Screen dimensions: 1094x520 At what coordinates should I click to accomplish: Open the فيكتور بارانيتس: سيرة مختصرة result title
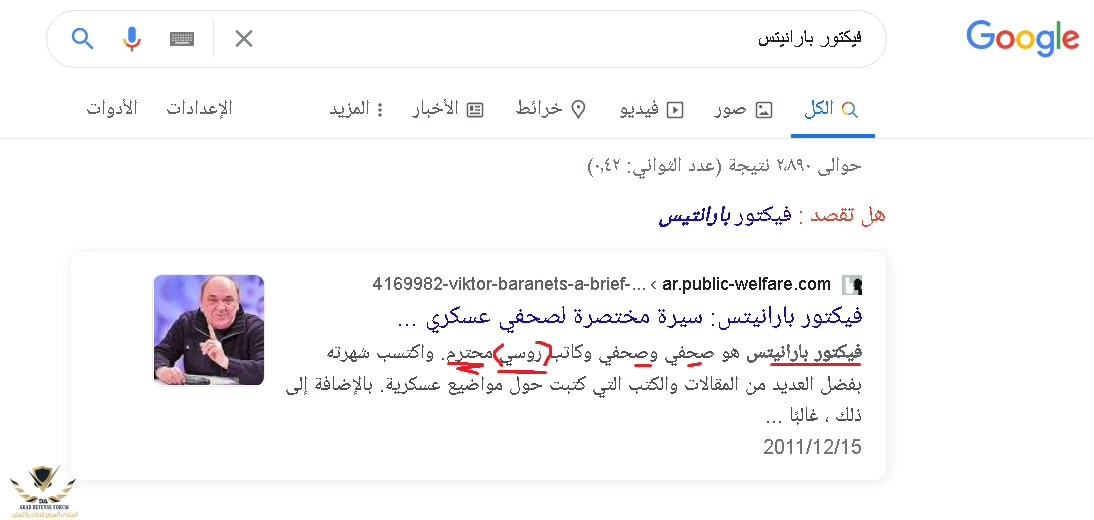(630, 318)
